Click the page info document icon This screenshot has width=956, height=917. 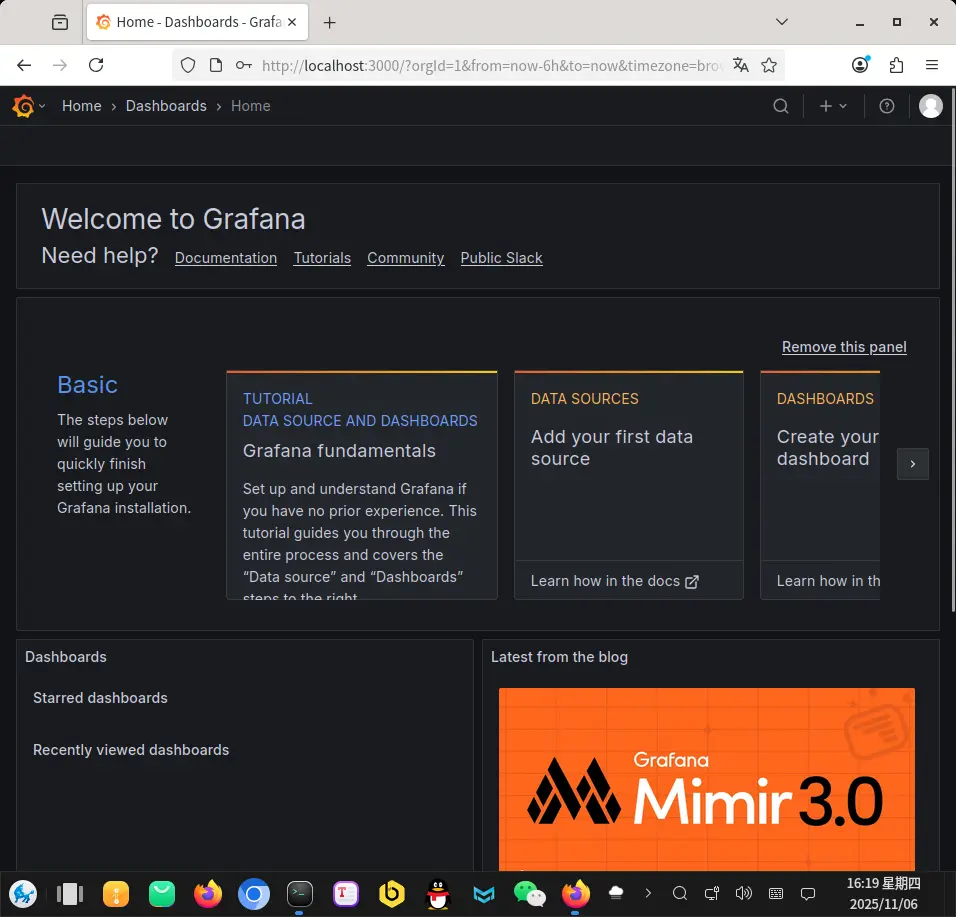[216, 65]
